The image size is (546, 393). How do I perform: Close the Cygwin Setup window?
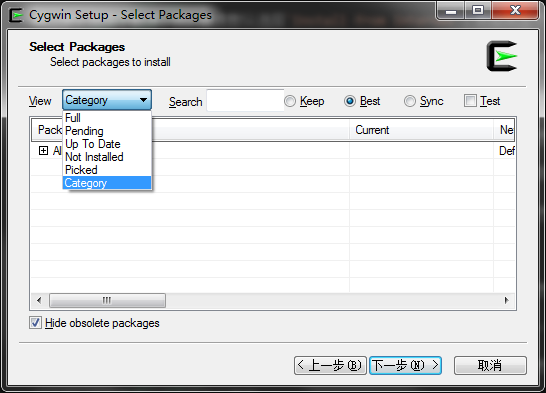coord(515,11)
